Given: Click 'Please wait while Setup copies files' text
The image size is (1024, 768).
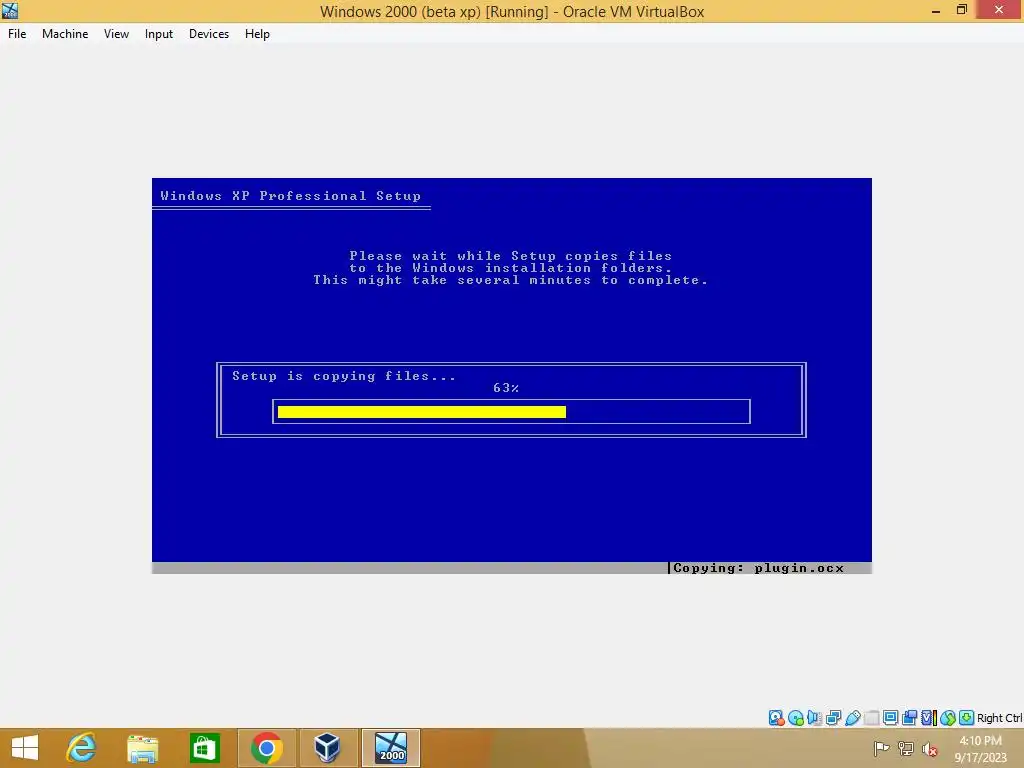Looking at the screenshot, I should [511, 256].
